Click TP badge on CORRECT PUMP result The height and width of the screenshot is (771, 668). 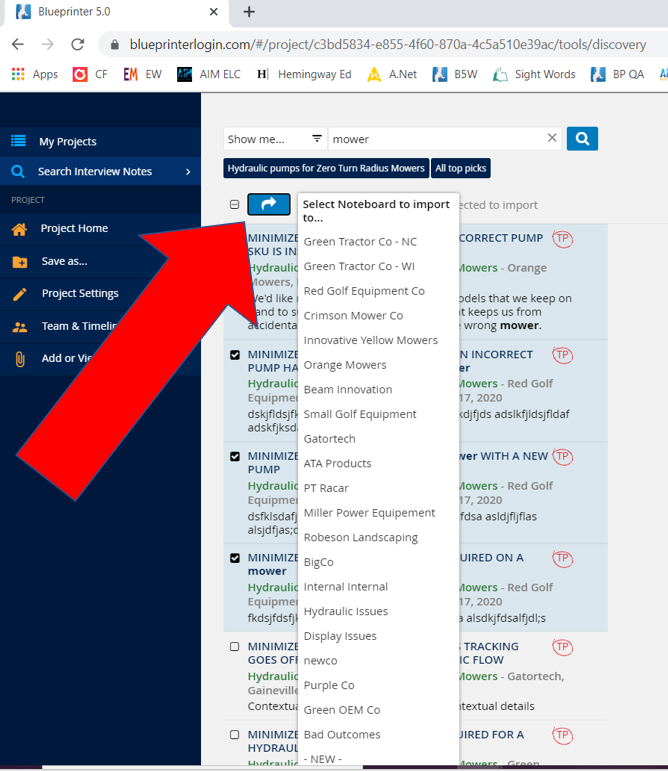pyautogui.click(x=562, y=239)
